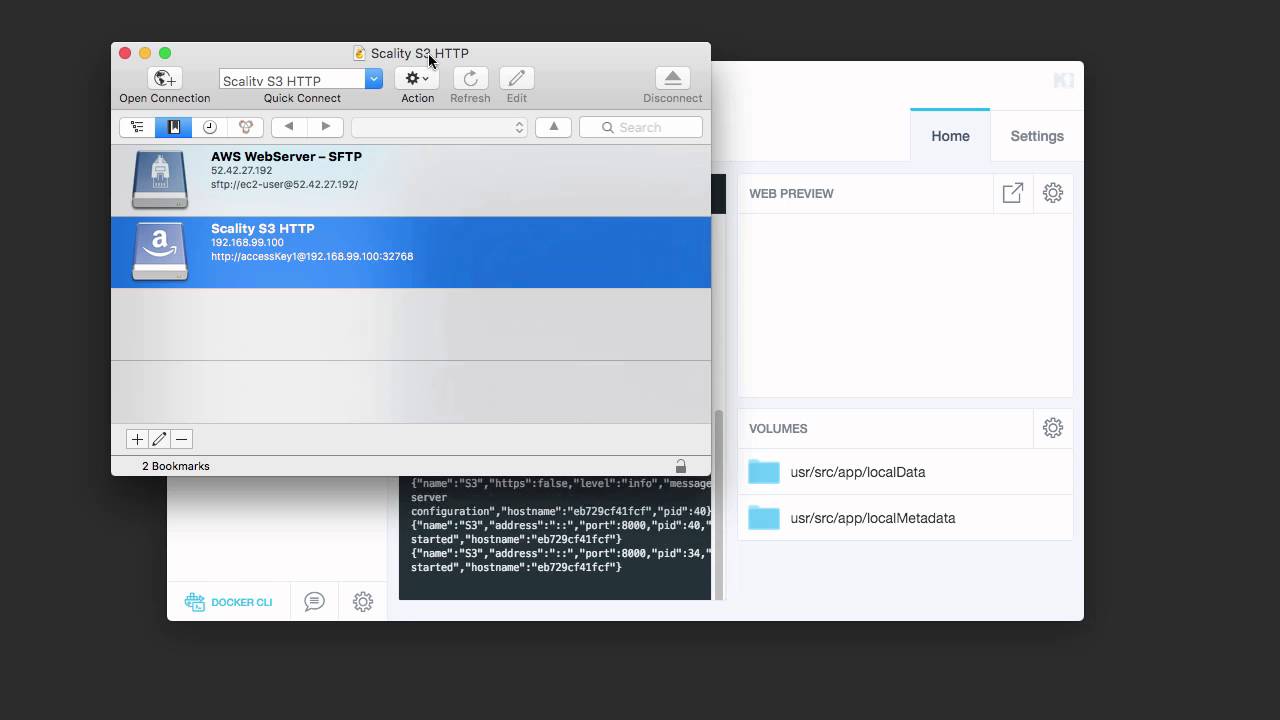This screenshot has width=1280, height=720.
Task: Switch to the Bookmarks view
Action: (x=173, y=127)
